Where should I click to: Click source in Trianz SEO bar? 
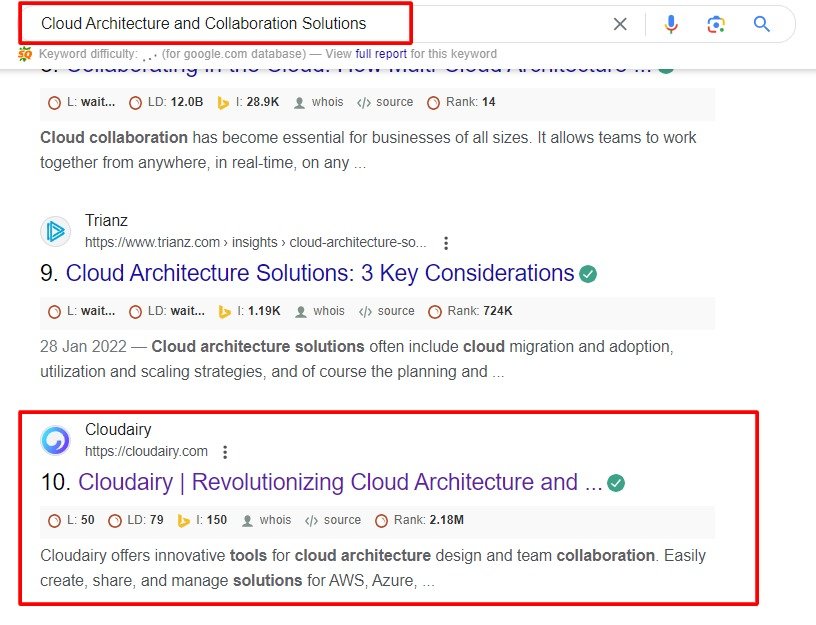396,311
